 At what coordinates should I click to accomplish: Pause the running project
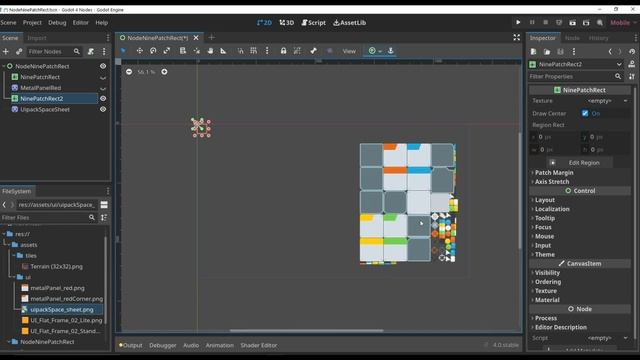tap(532, 22)
